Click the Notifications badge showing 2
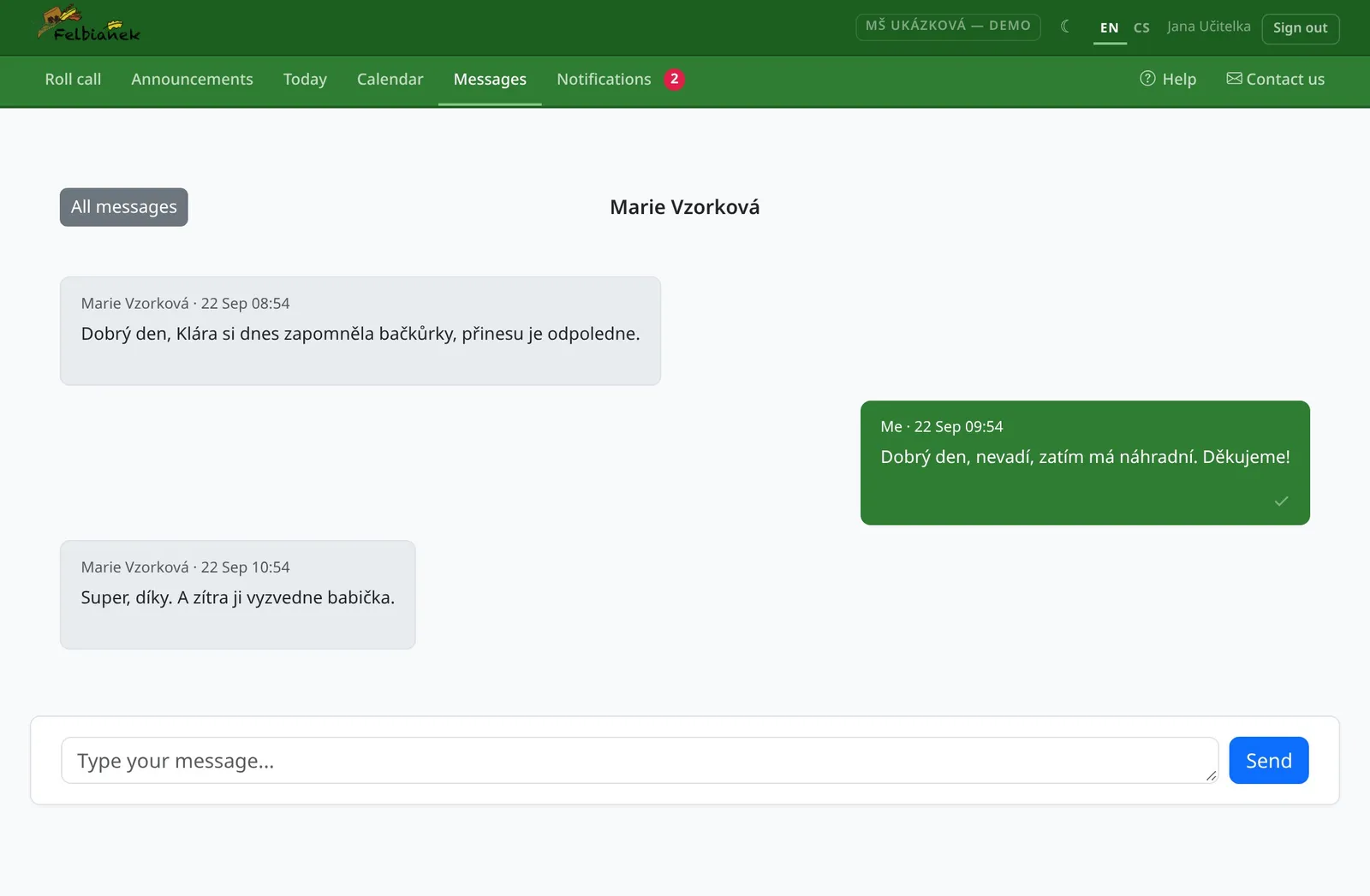Viewport: 1370px width, 896px height. click(x=674, y=80)
